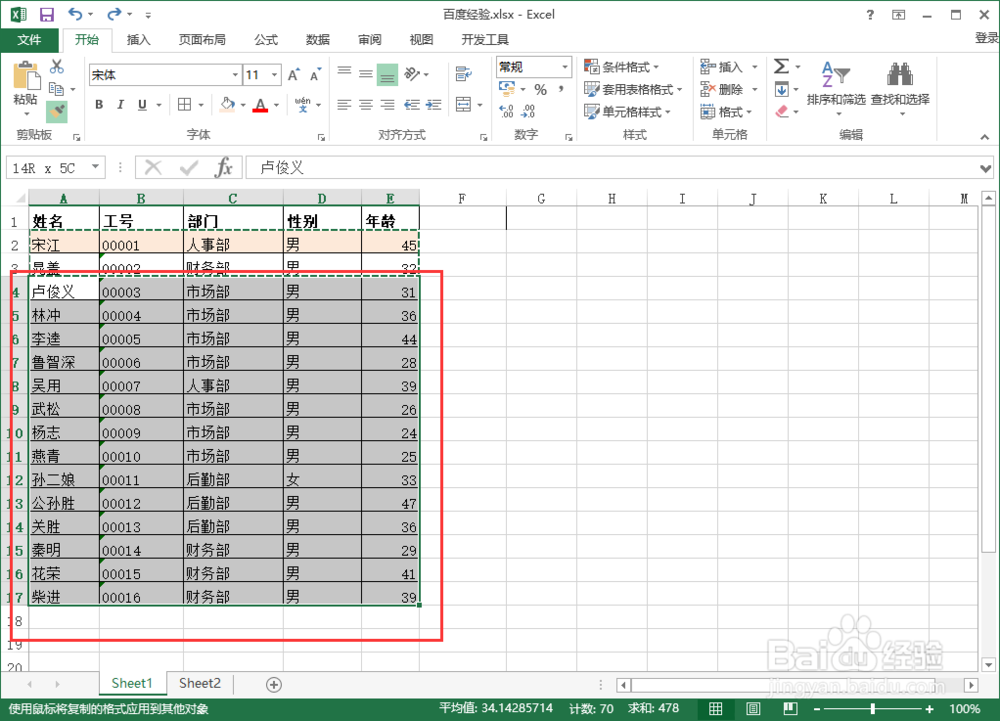Open the Insert Function fx icon
The width and height of the screenshot is (1000, 721).
click(x=223, y=167)
